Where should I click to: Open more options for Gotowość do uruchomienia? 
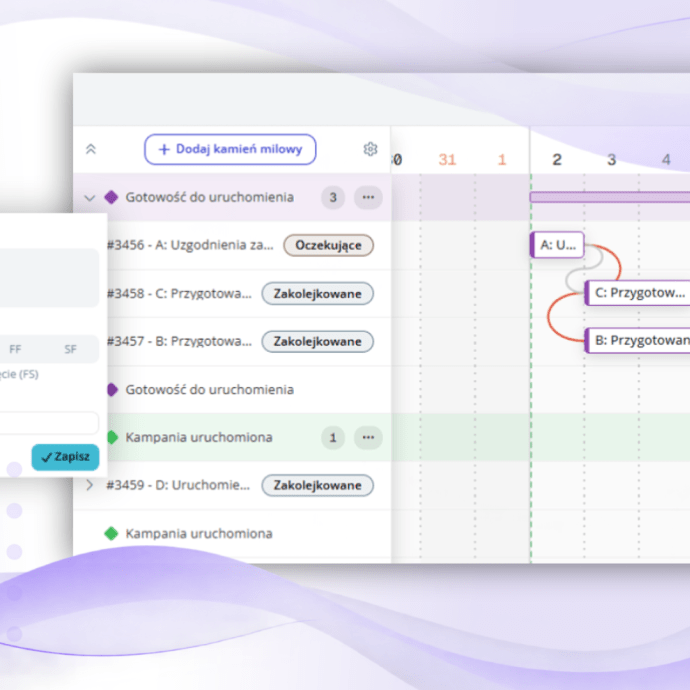coord(368,198)
